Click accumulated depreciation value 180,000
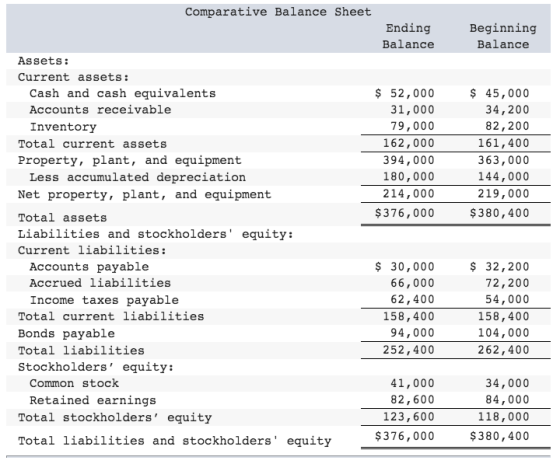Image resolution: width=560 pixels, height=464 pixels. [x=409, y=176]
